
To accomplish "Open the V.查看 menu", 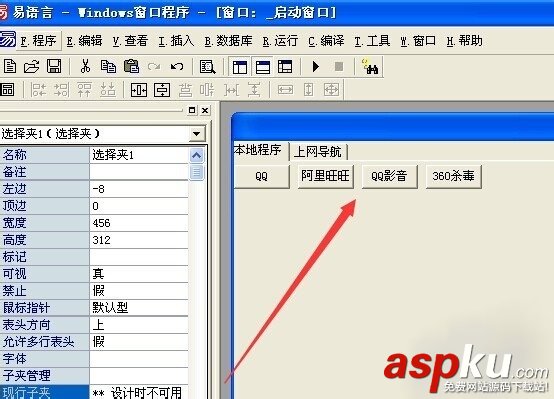I will pos(130,41).
